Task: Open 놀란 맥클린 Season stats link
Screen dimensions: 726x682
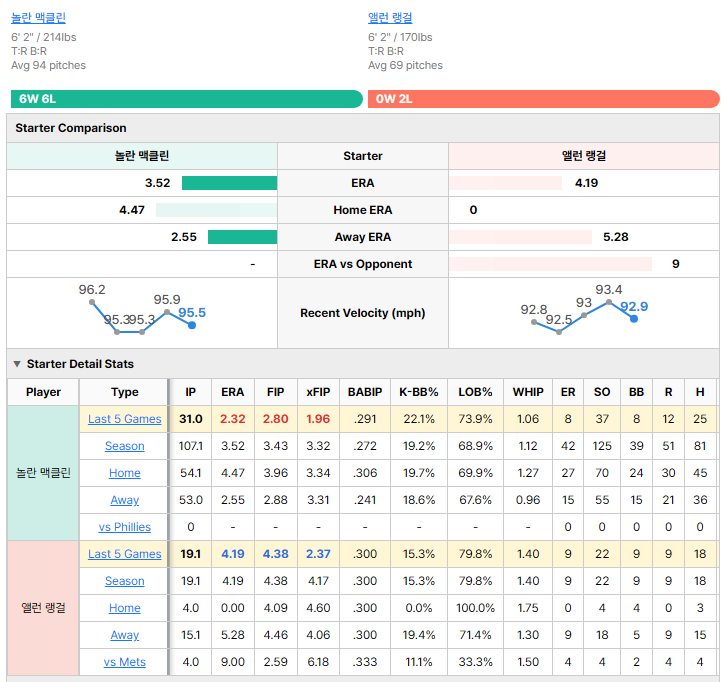Action: click(125, 446)
